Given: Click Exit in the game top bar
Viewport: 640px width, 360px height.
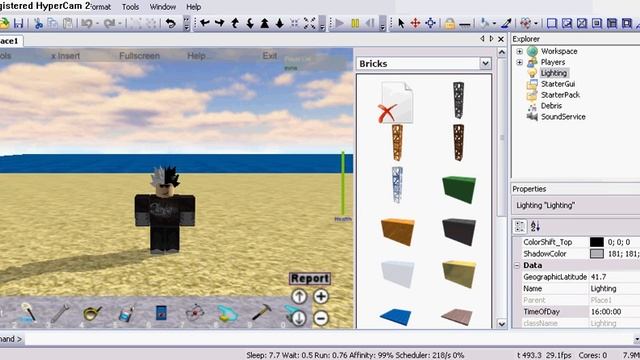Looking at the screenshot, I should click(270, 56).
